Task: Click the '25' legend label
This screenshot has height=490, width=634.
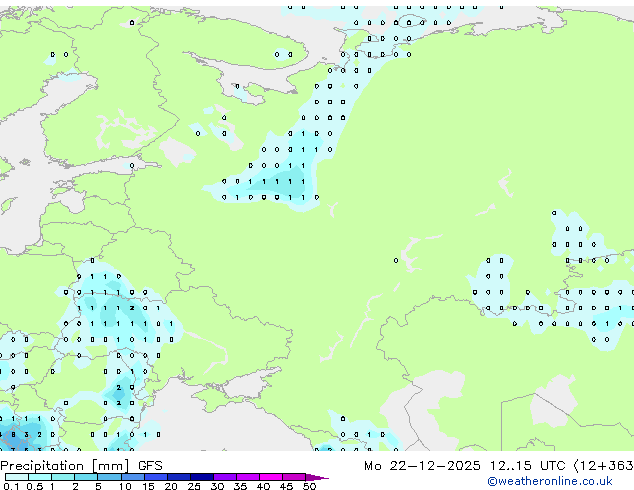Action: pos(194,486)
